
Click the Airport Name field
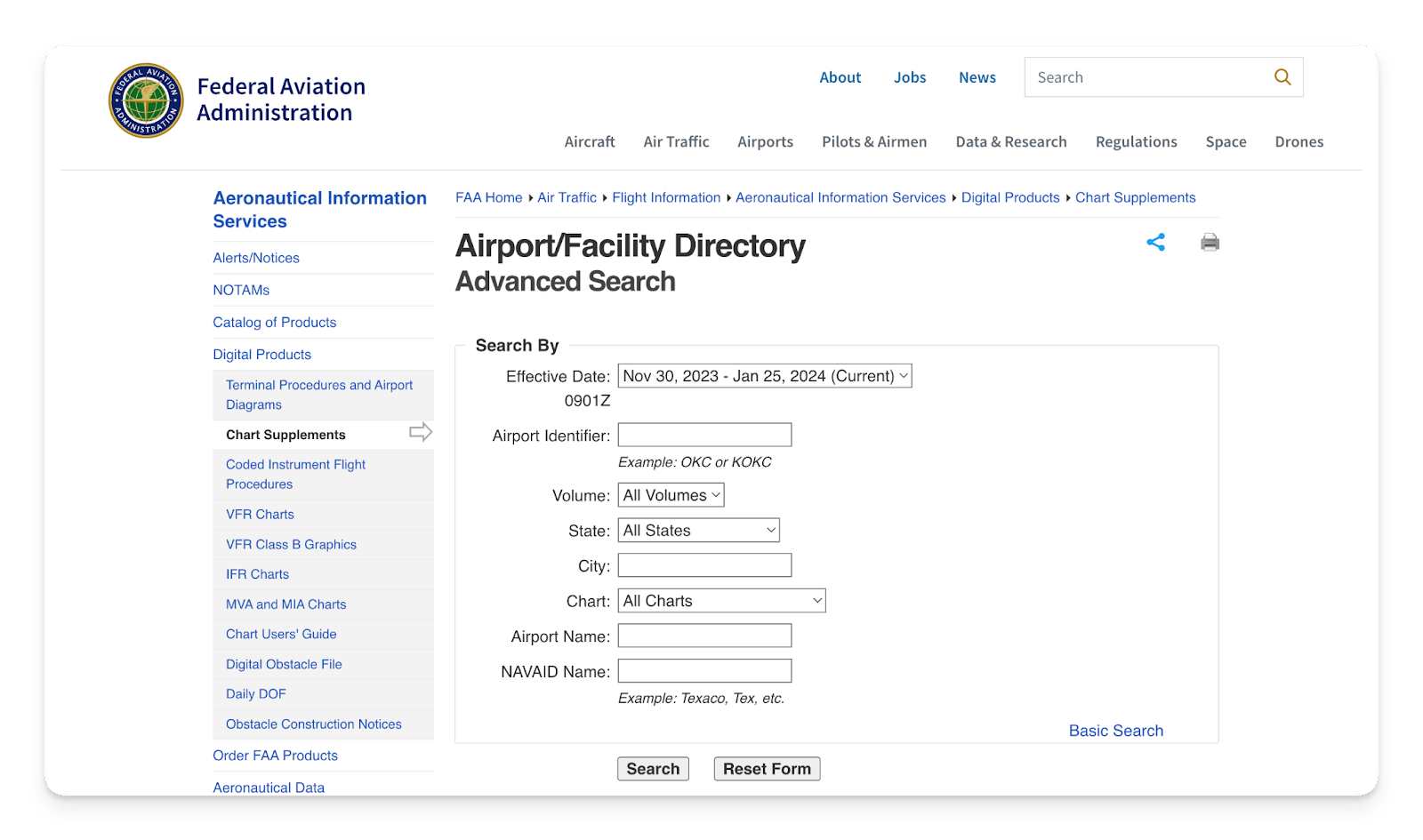pos(704,636)
